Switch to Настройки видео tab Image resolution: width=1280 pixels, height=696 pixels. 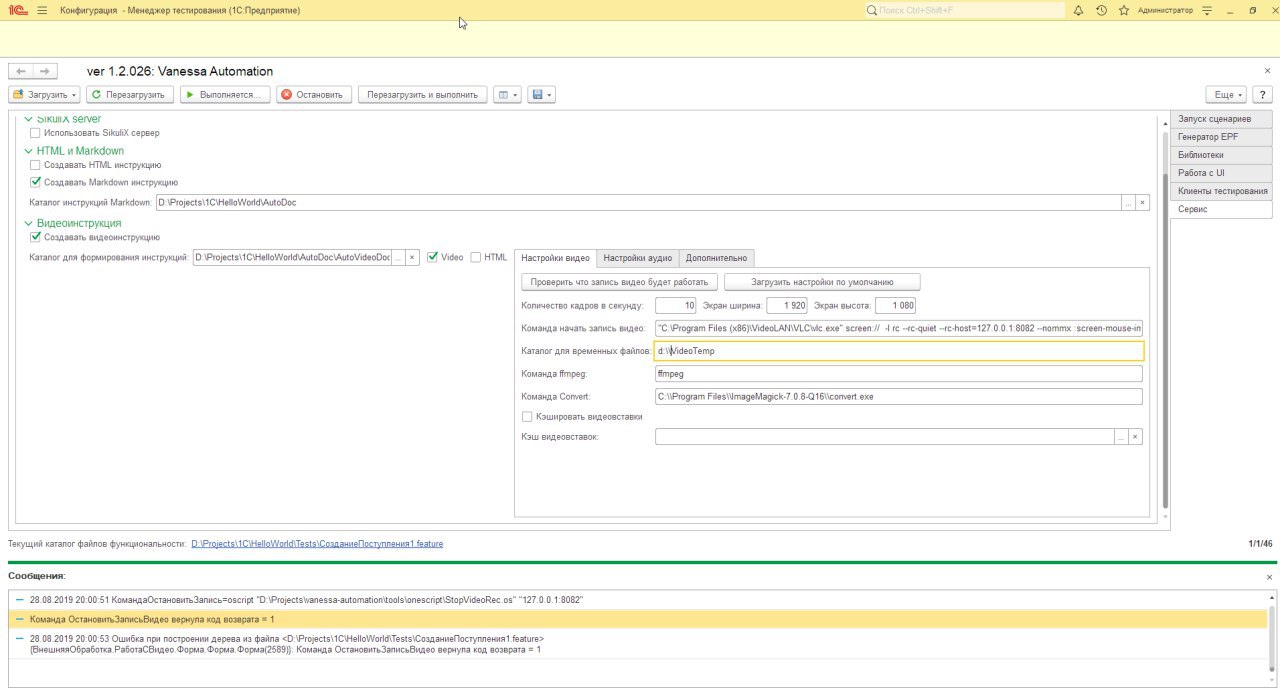tap(555, 258)
